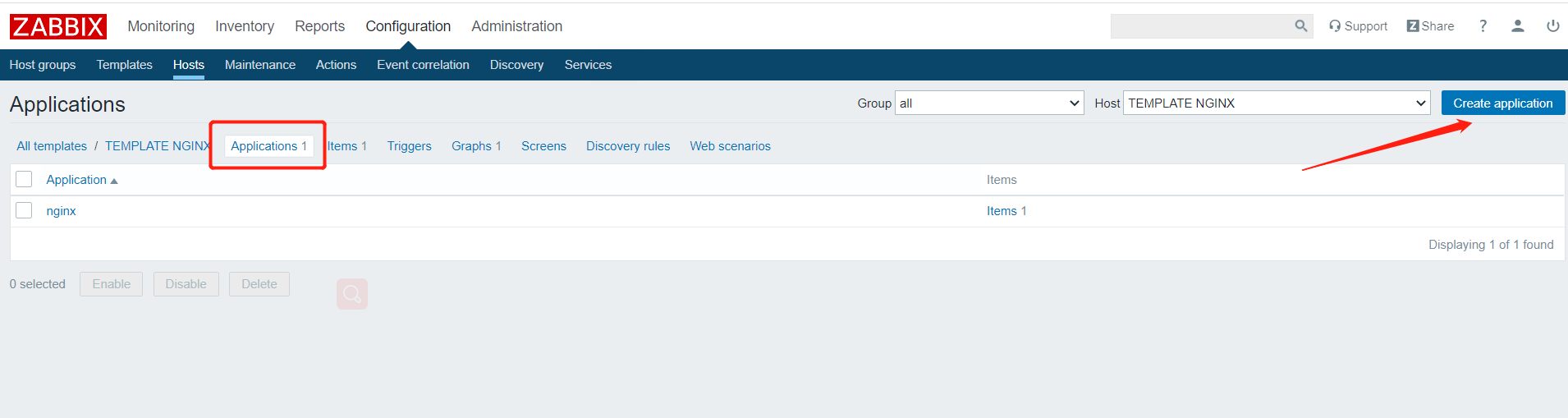Tick the select-all checkbox in table header
This screenshot has width=1568, height=418.
coord(24,179)
